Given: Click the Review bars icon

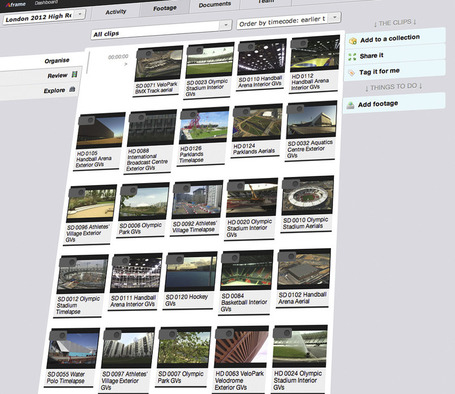Looking at the screenshot, I should (x=74, y=74).
